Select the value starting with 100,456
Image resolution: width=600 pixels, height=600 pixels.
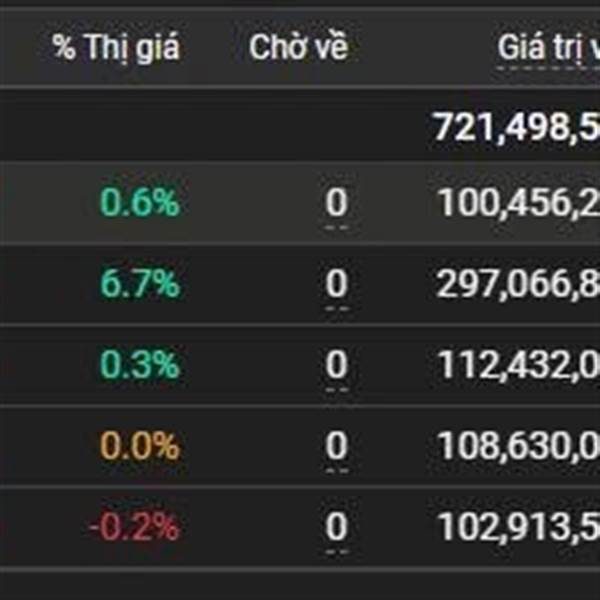[518, 202]
